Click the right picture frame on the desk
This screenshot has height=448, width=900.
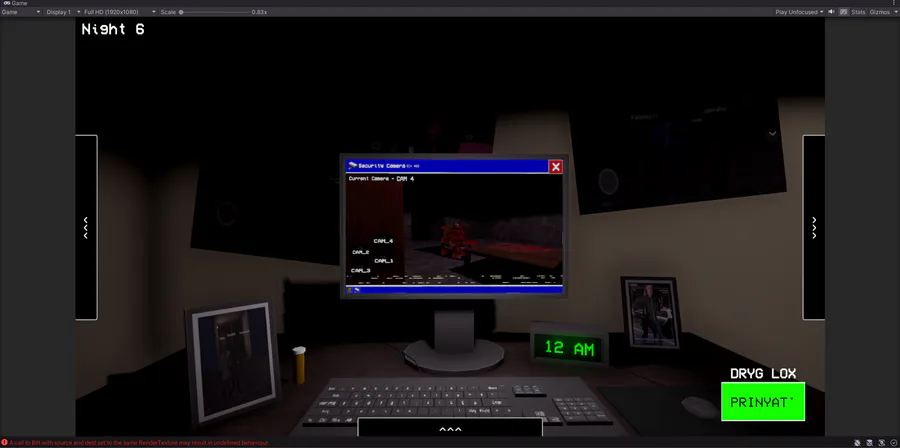(651, 312)
